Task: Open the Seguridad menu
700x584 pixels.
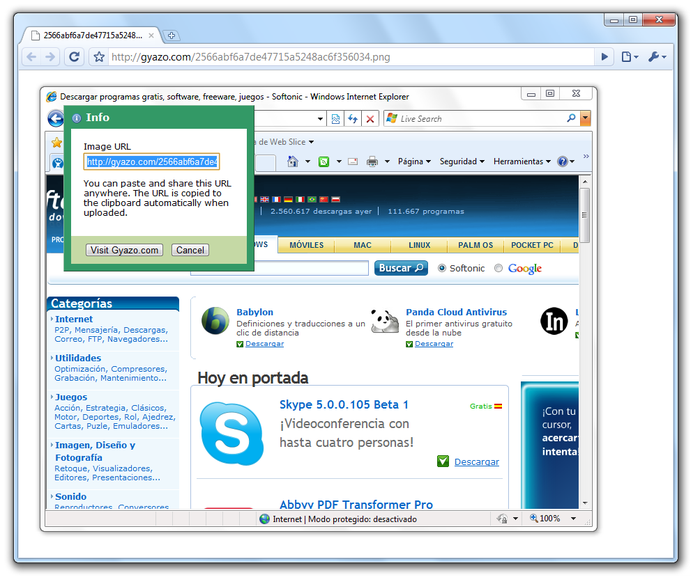Action: coord(462,162)
